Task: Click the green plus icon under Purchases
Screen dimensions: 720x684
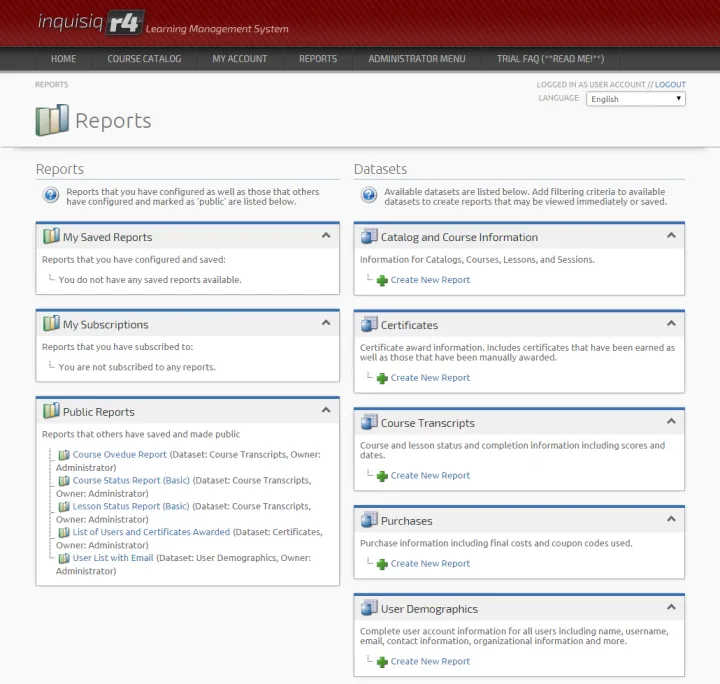Action: (382, 564)
